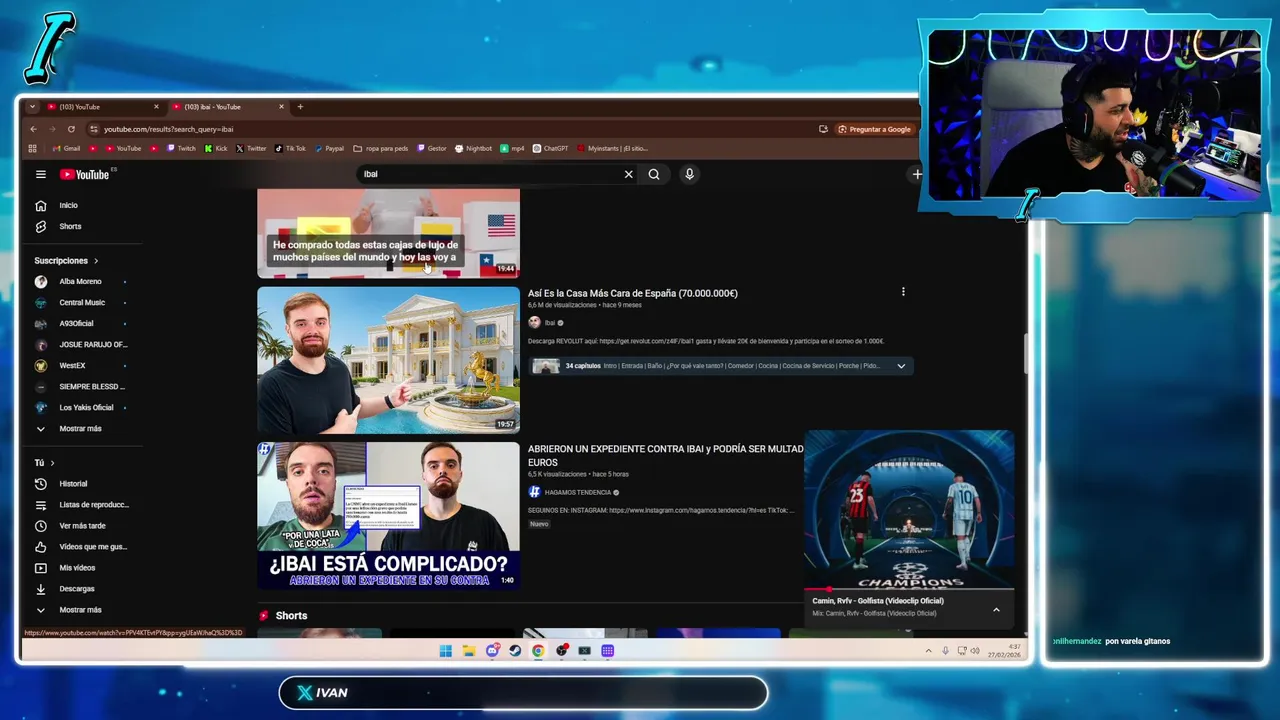
Task: Open Descargas in the sidebar
Action: click(77, 588)
